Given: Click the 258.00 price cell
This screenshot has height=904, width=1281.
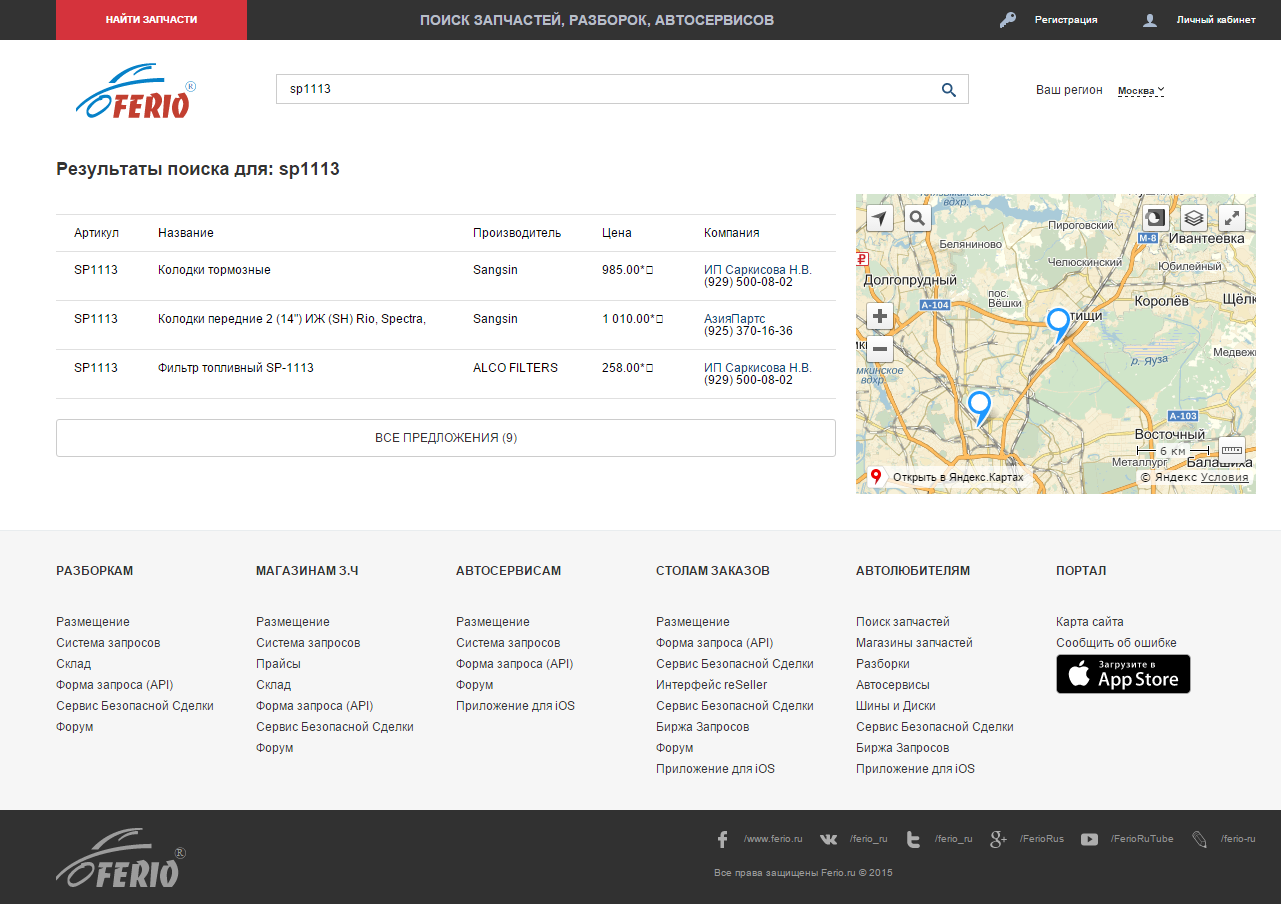Looking at the screenshot, I should pos(627,368).
